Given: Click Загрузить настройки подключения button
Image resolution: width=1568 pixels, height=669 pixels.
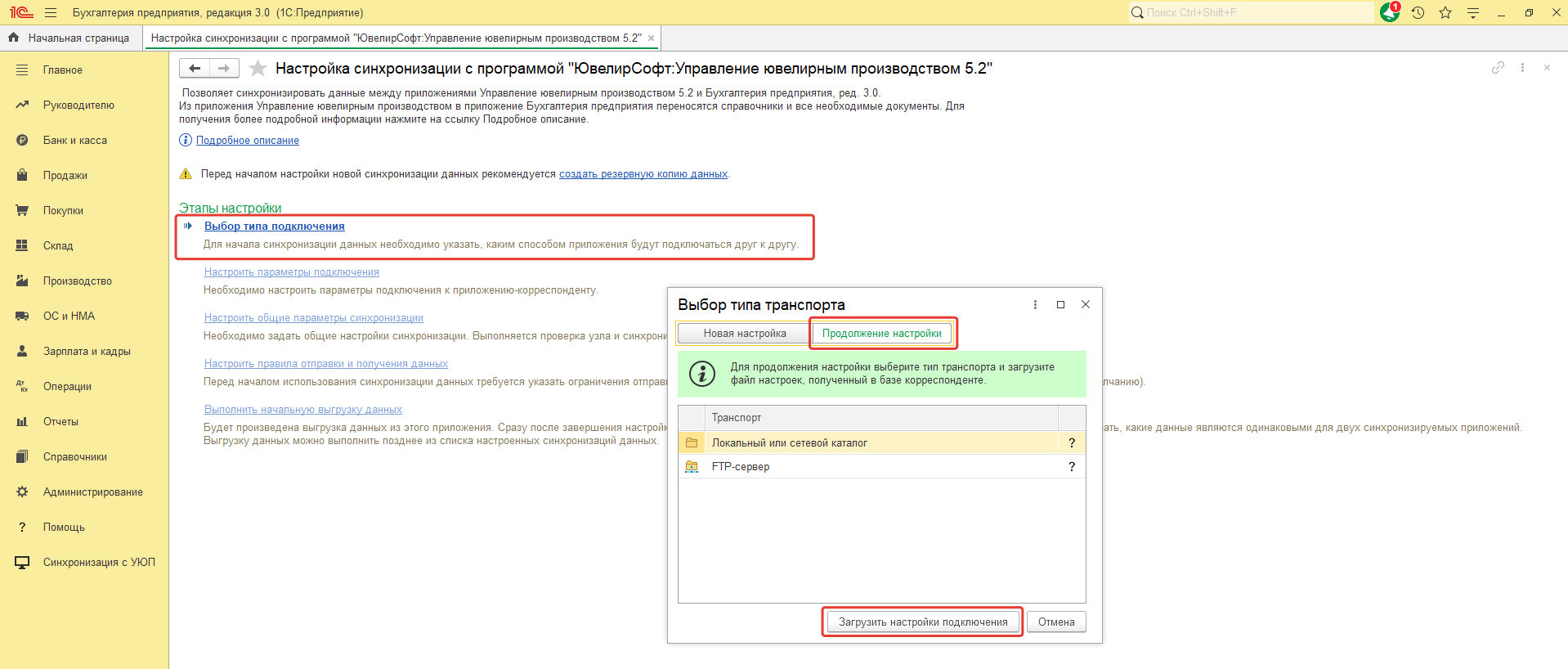Looking at the screenshot, I should (923, 622).
